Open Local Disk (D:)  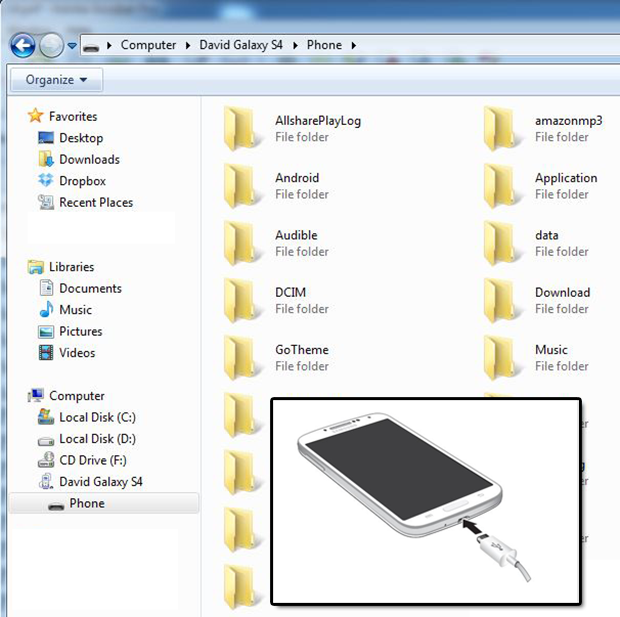(x=97, y=439)
